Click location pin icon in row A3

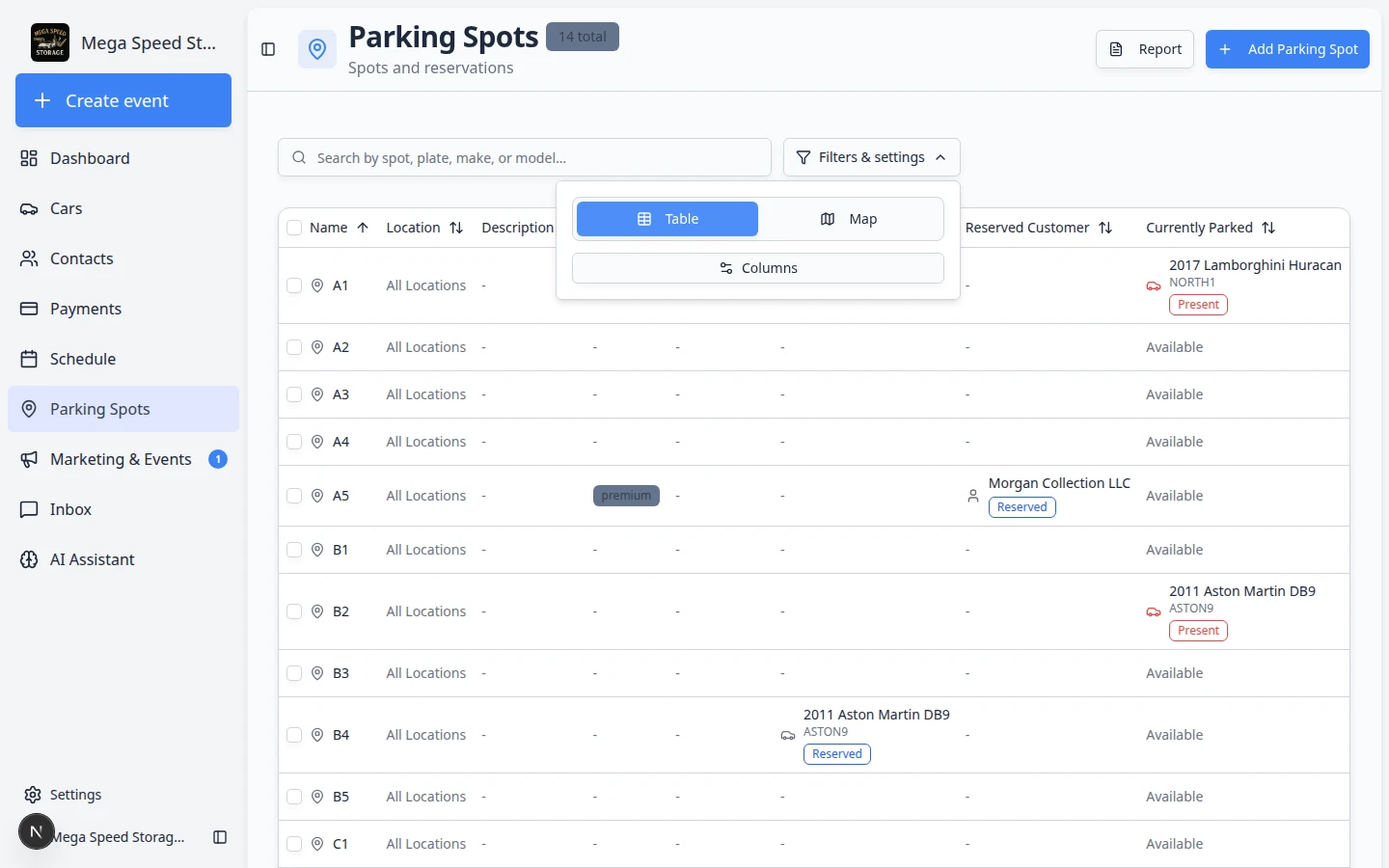[x=317, y=394]
